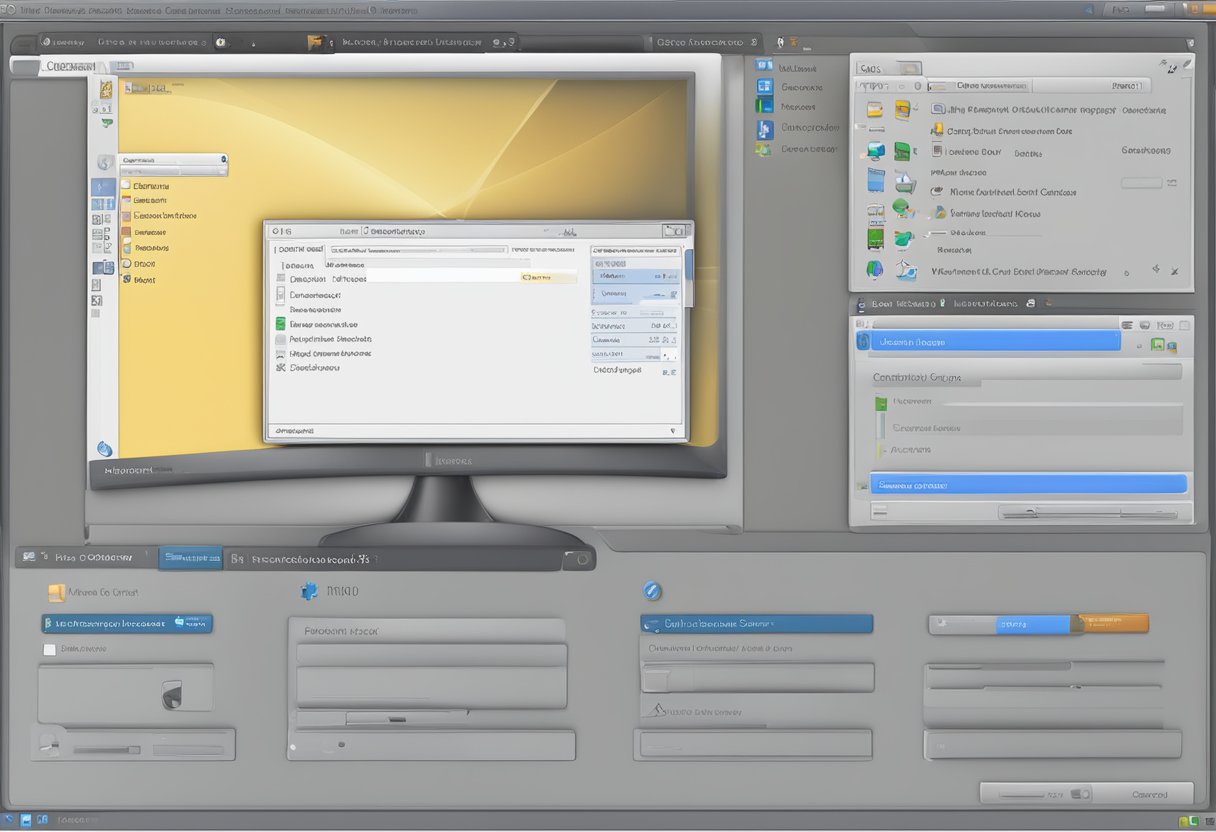Click the blue music note icon in middle list
The image size is (1216, 832).
click(765, 129)
